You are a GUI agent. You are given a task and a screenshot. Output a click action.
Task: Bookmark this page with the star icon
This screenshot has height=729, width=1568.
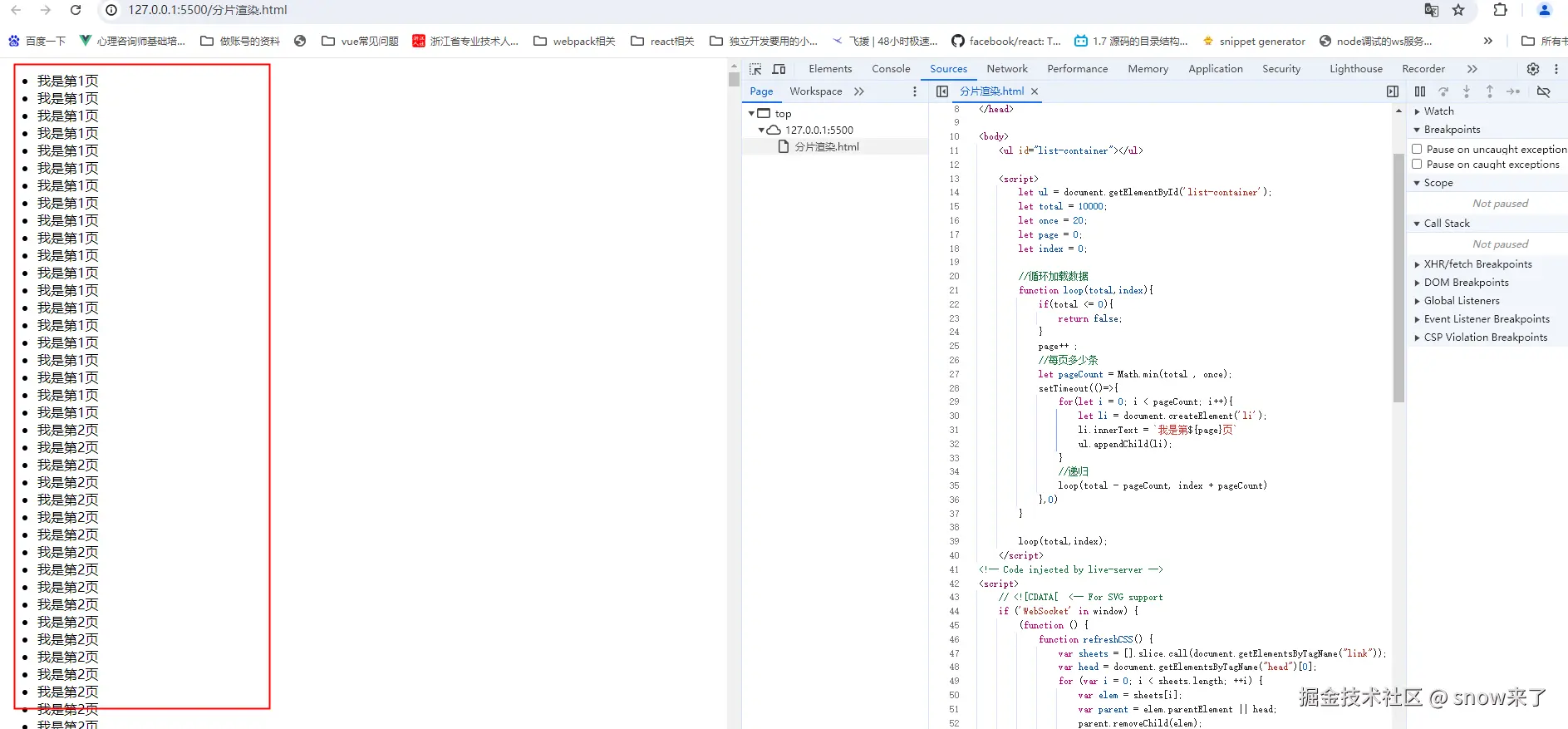(x=1458, y=10)
